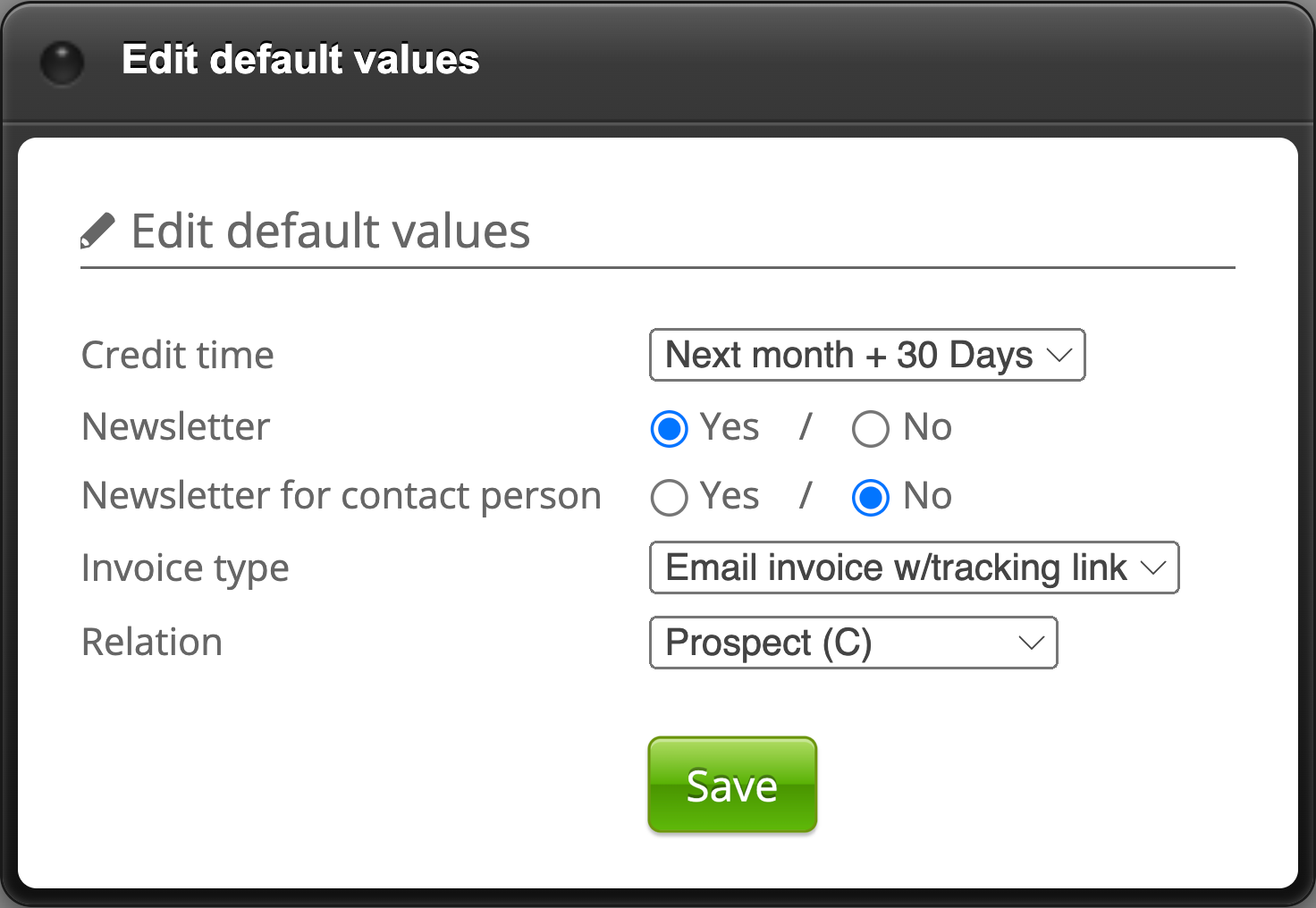The image size is (1316, 908).
Task: Choose No for Newsletter
Action: pyautogui.click(x=870, y=428)
